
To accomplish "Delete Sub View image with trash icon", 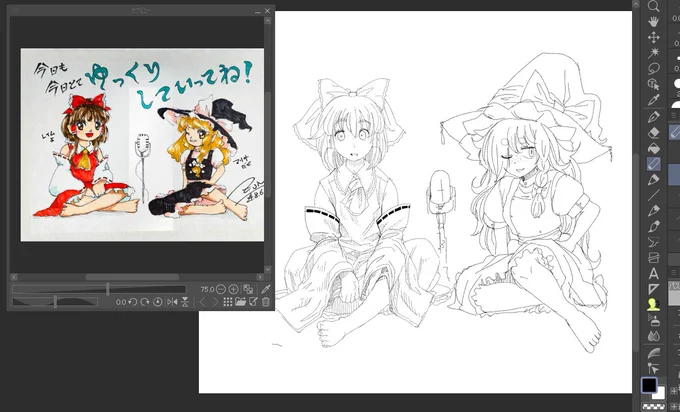I will pyautogui.click(x=266, y=302).
